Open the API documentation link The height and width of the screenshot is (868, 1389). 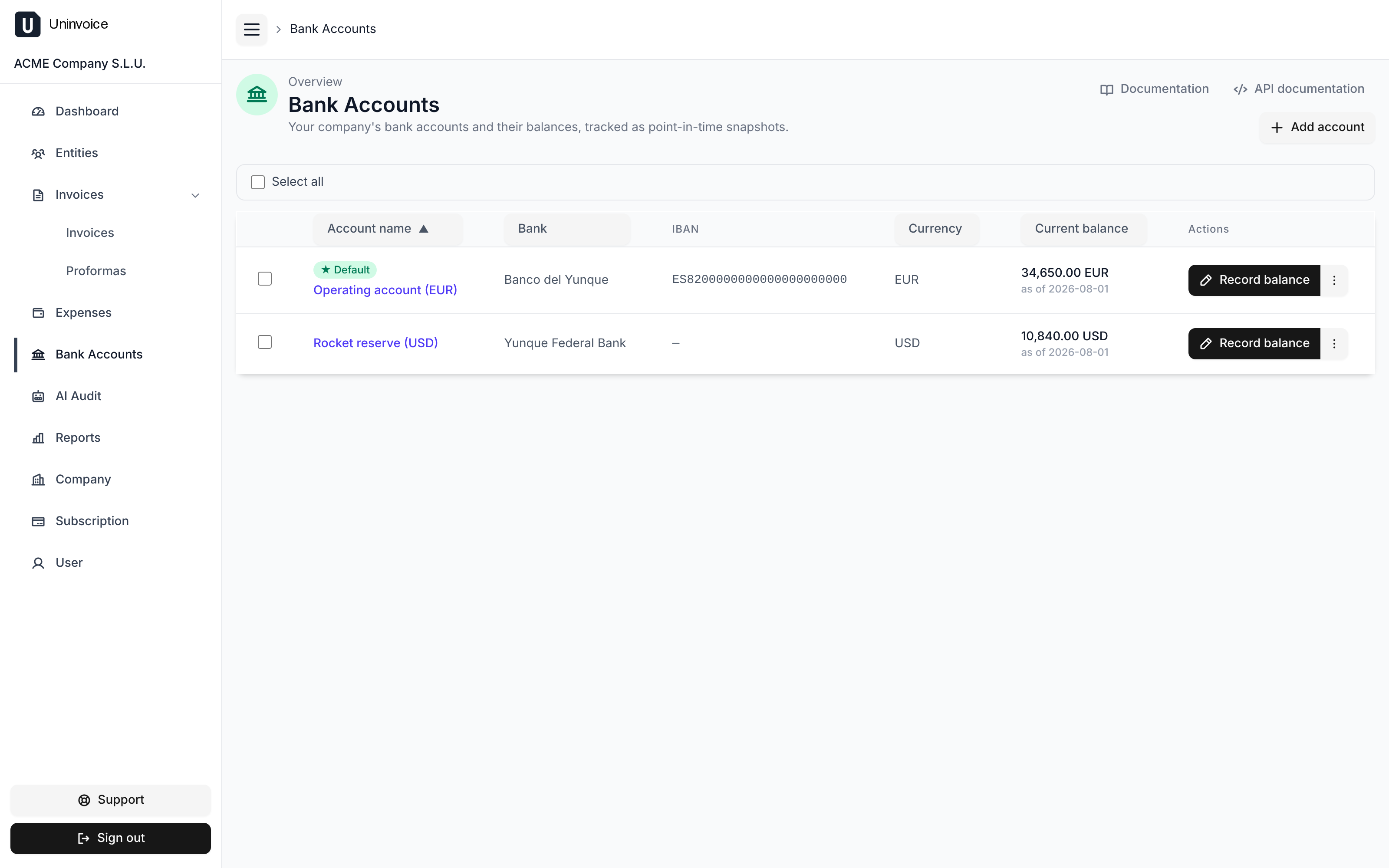pos(1298,89)
